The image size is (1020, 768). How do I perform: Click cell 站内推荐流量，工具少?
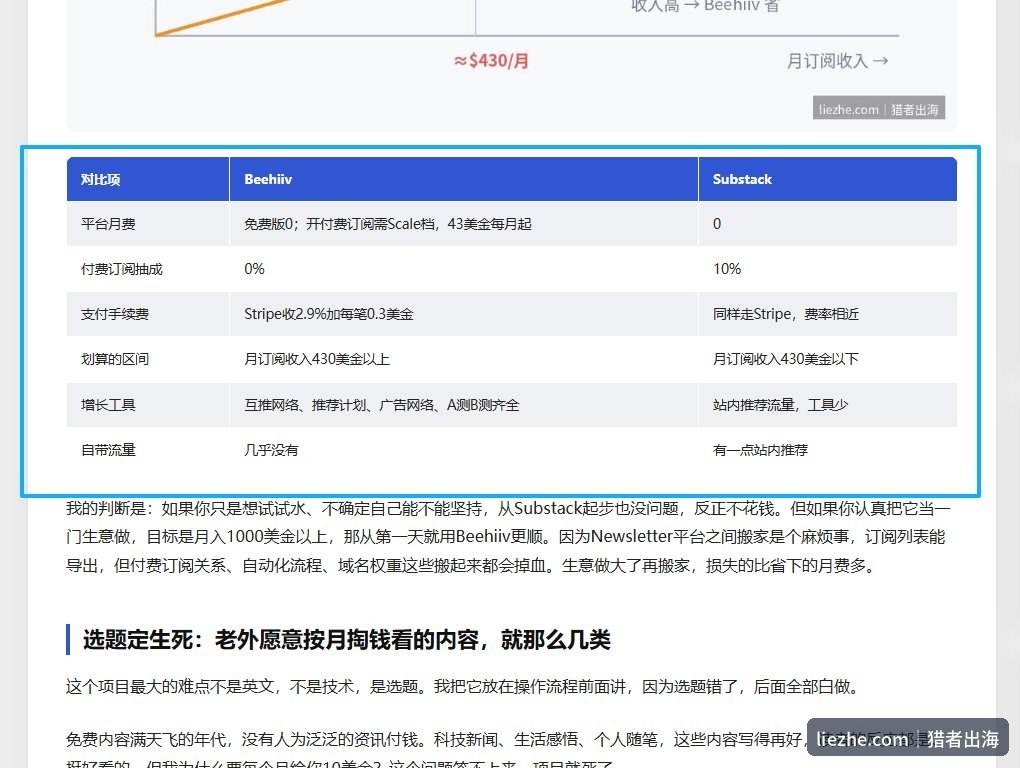click(x=827, y=404)
